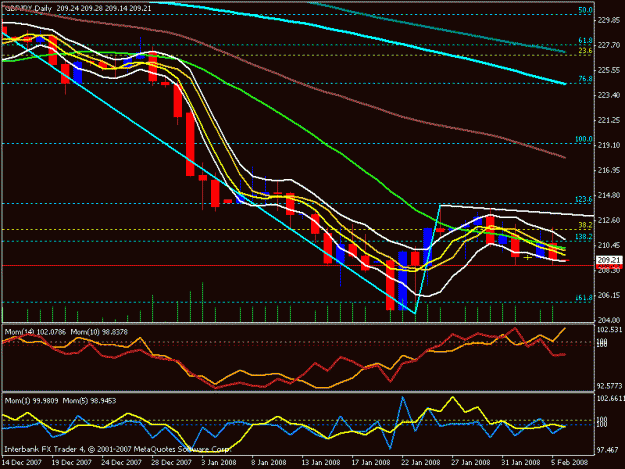Click the 219.10 price axis value
Viewport: 625px width, 469px height.
[609, 145]
